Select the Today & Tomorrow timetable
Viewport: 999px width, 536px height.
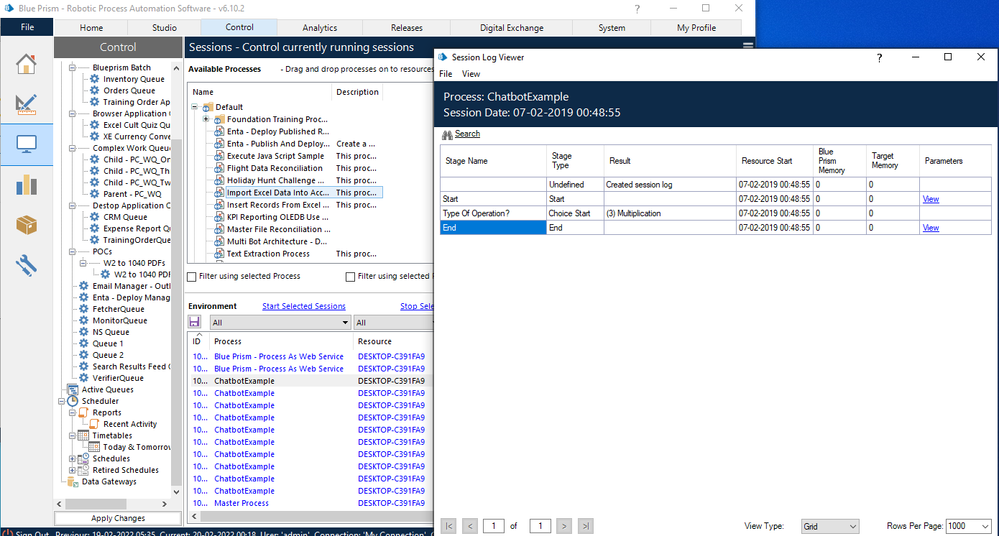pos(137,447)
